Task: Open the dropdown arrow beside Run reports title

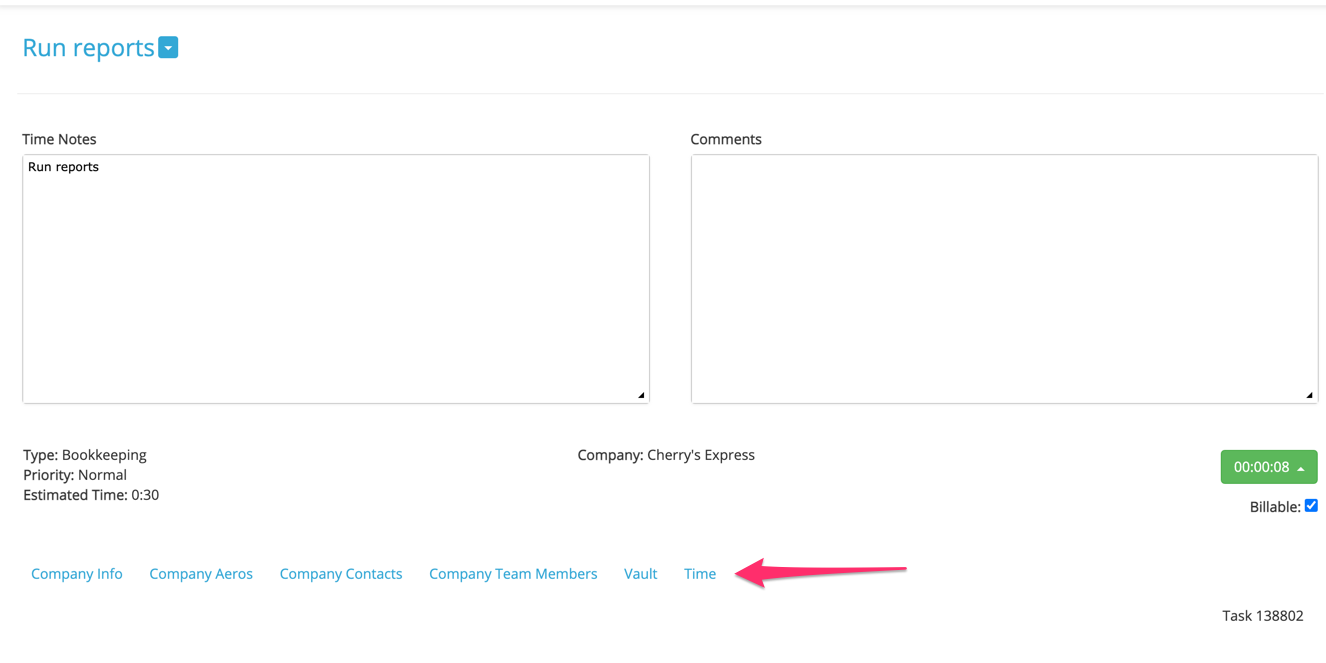Action: (x=169, y=48)
